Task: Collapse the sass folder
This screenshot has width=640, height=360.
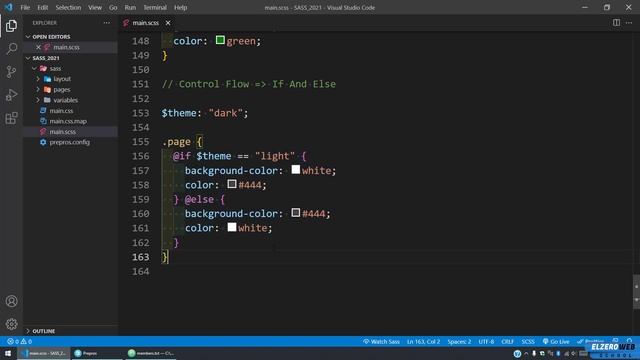Action: [x=70, y=69]
